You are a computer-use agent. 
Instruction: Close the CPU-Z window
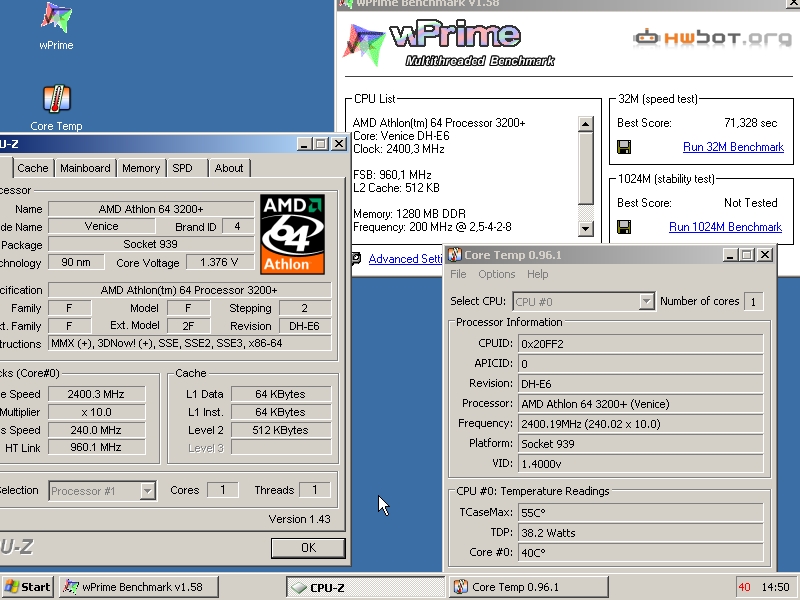(x=339, y=144)
